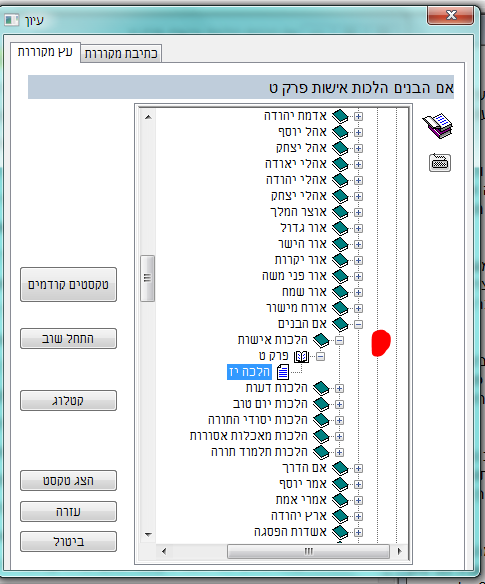The width and height of the screenshot is (485, 584).
Task: Collapse the הלכות אישות node
Action: click(x=339, y=341)
